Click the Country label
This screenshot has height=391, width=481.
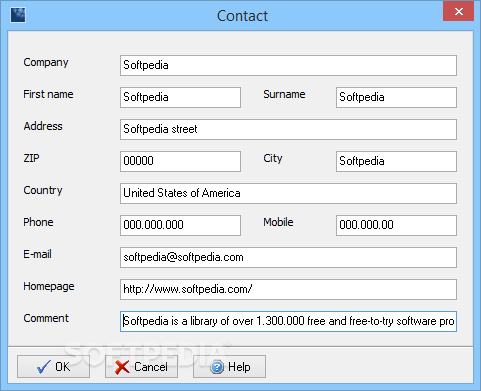pyautogui.click(x=43, y=191)
